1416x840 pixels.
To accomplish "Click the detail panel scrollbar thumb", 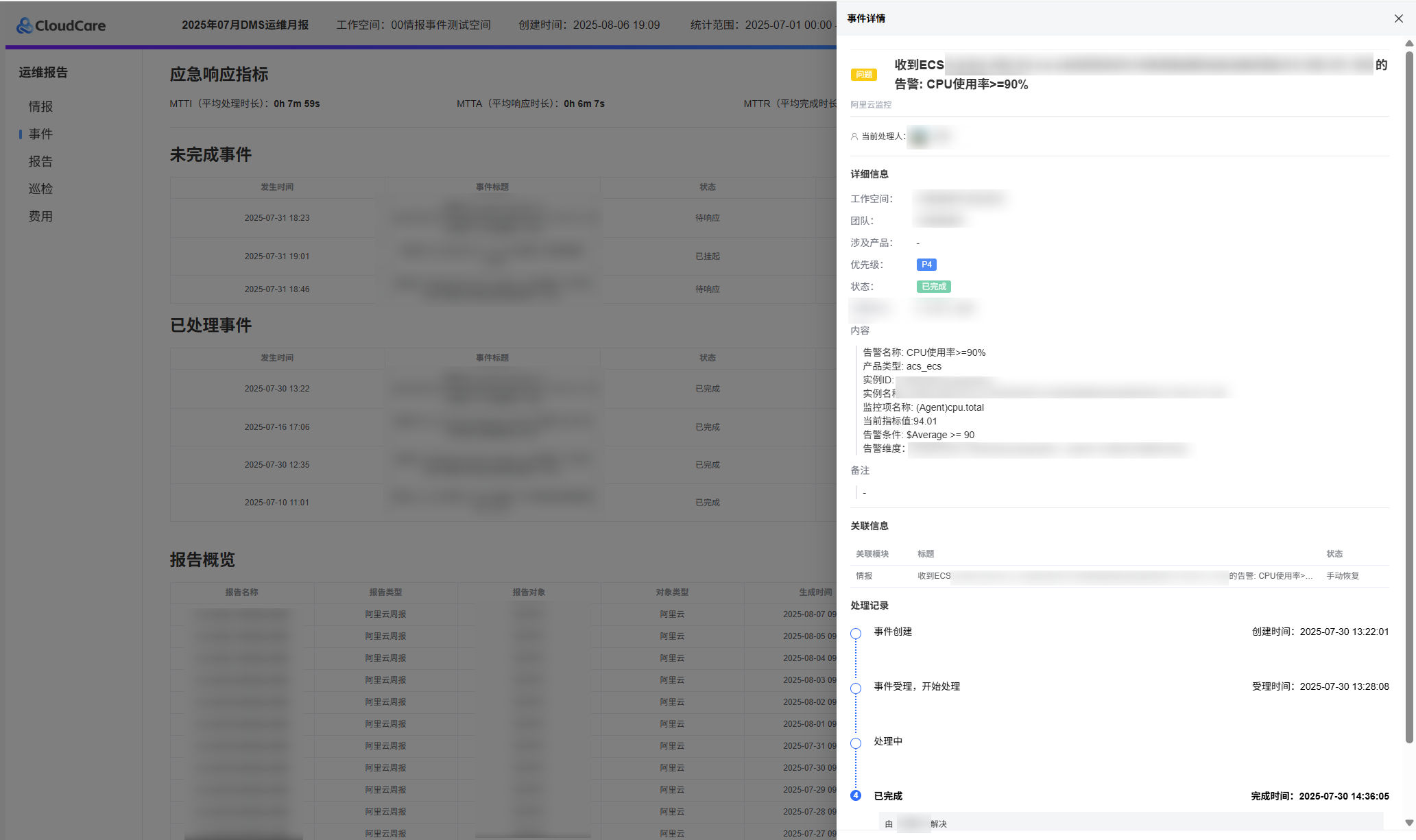I will 1409,396.
